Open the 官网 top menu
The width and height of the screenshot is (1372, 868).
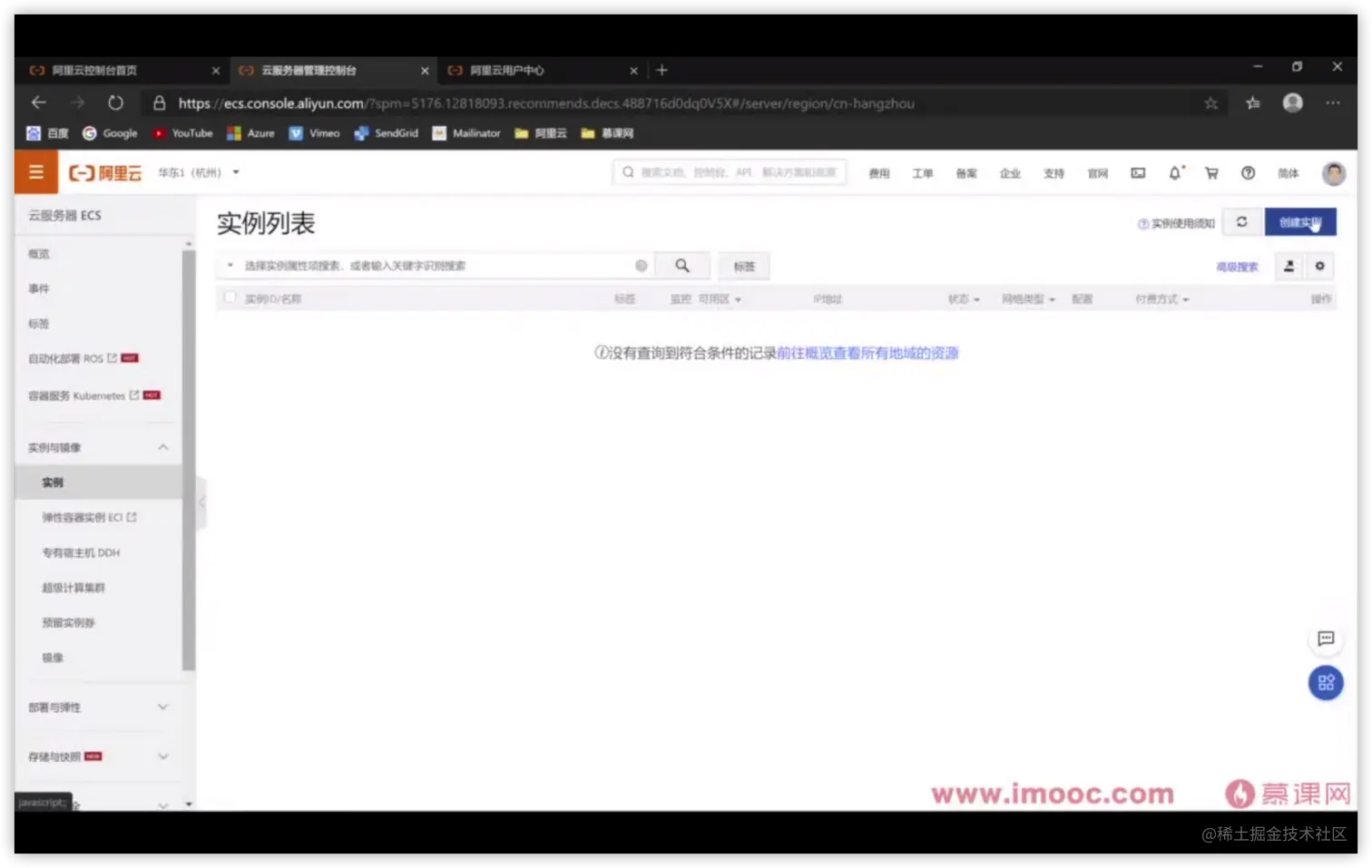click(1097, 173)
